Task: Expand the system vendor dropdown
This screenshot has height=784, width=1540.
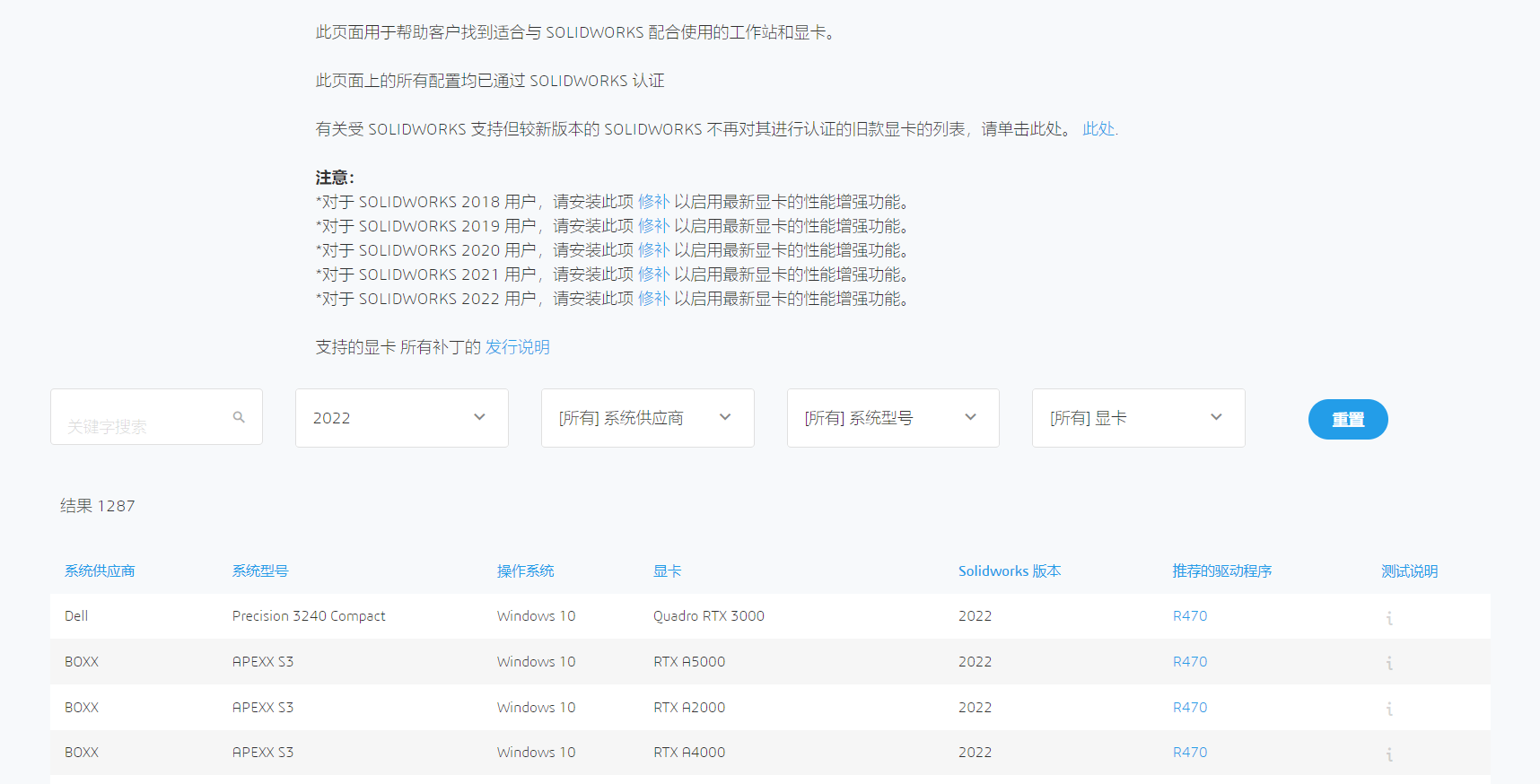Action: 647,418
